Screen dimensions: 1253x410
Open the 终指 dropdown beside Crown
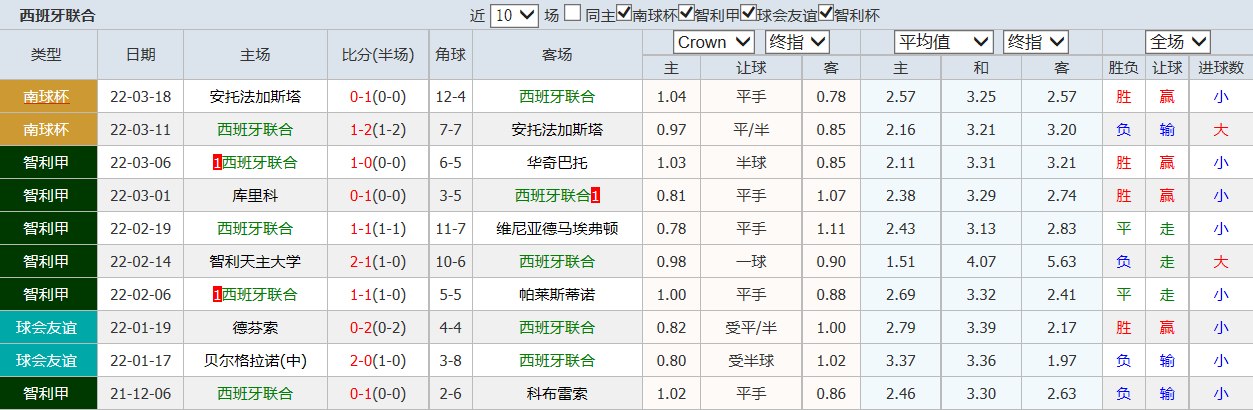pyautogui.click(x=796, y=42)
